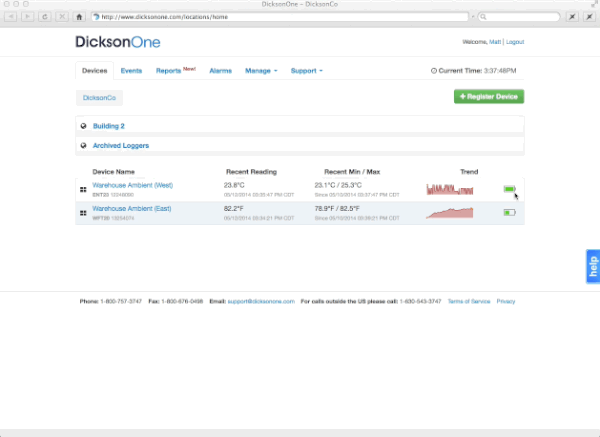Click the Device Name column header
600x437 pixels.
(x=113, y=172)
